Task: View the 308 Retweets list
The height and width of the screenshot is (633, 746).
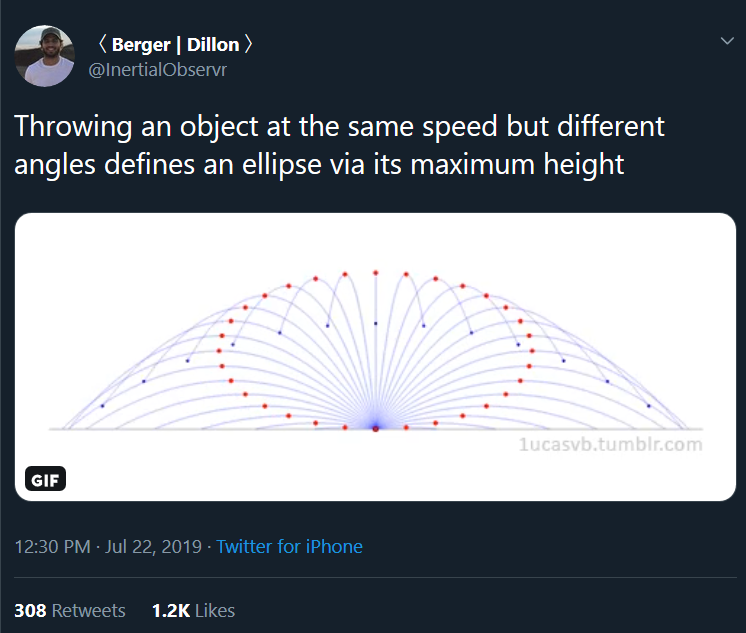Action: 70,610
